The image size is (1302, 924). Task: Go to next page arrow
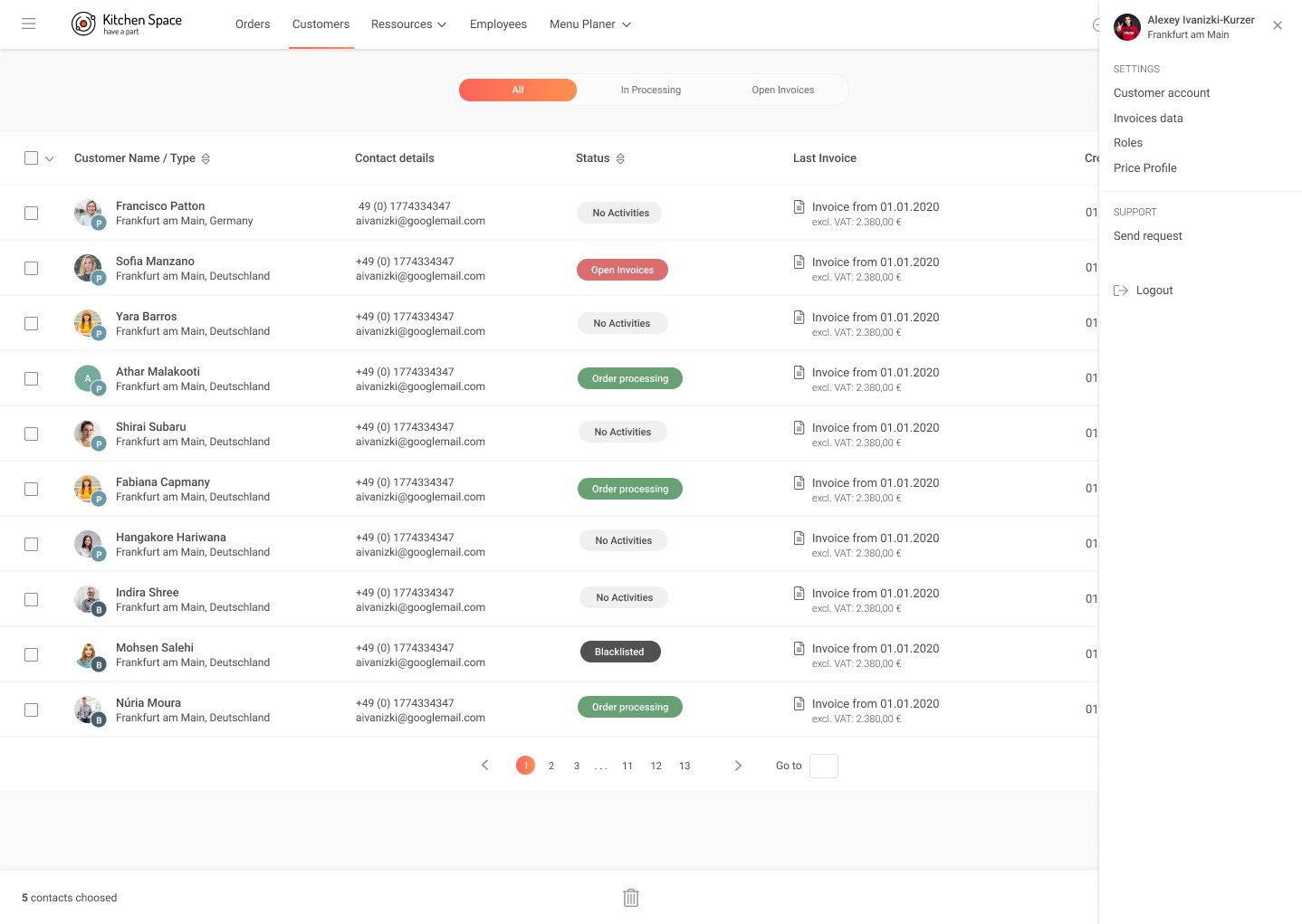click(x=738, y=766)
